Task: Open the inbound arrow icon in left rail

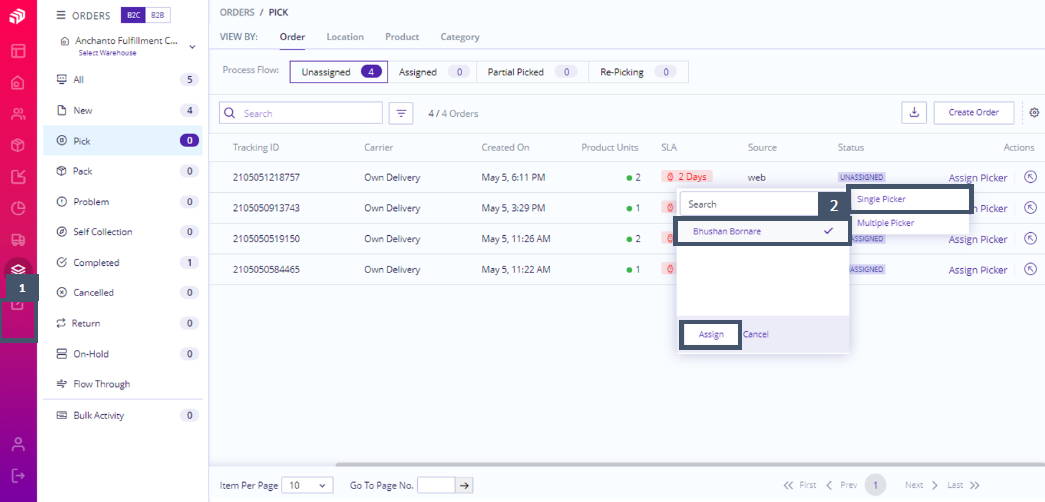Action: coord(18,177)
